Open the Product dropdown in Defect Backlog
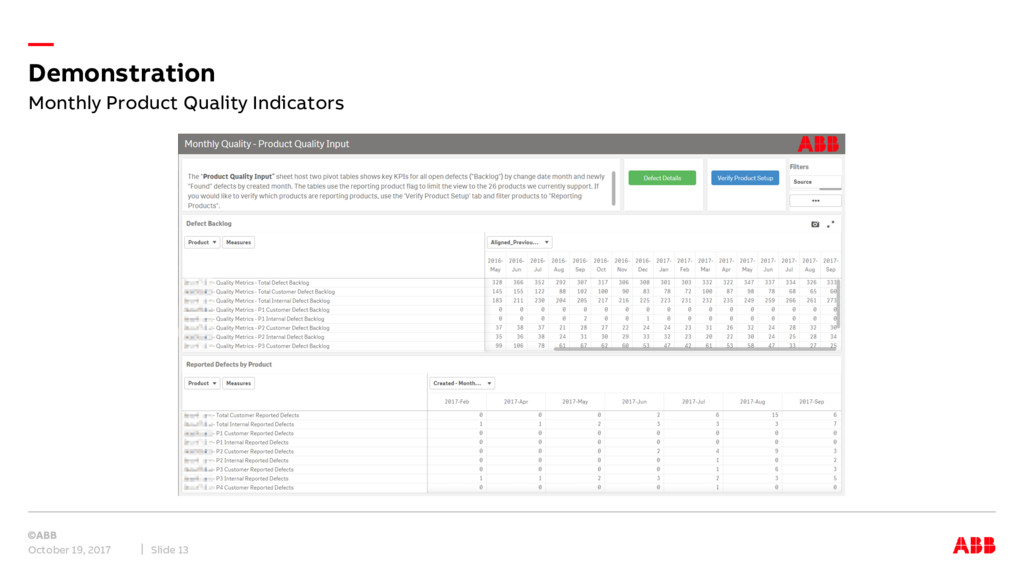 point(202,242)
